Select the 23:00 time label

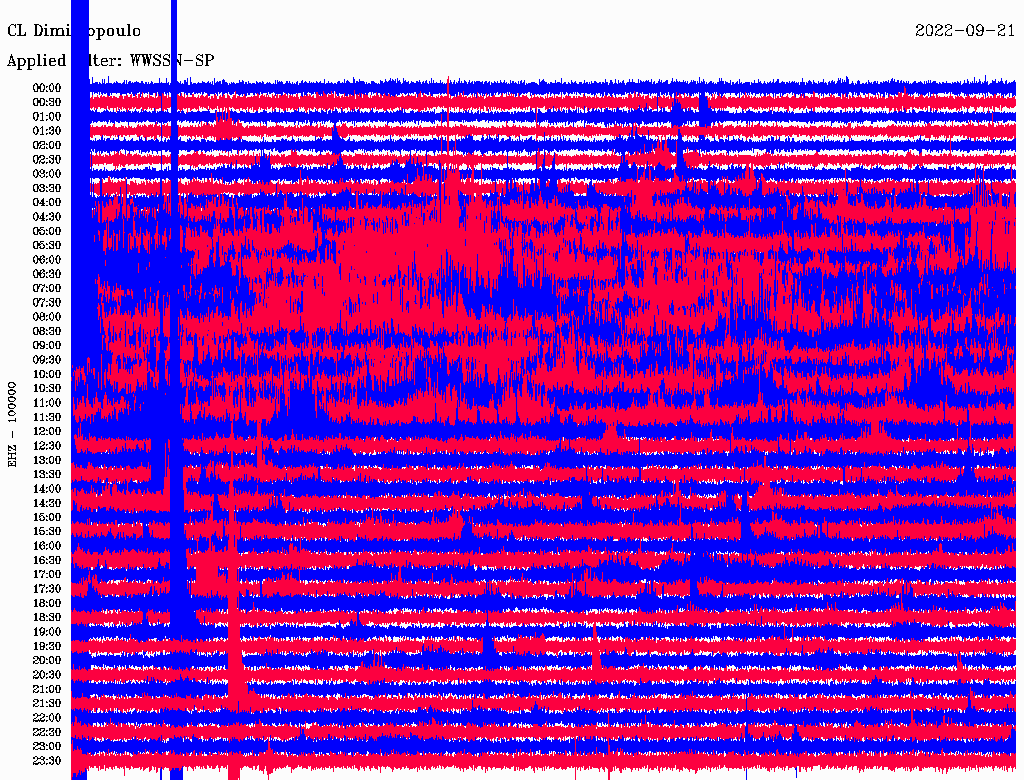coord(47,746)
